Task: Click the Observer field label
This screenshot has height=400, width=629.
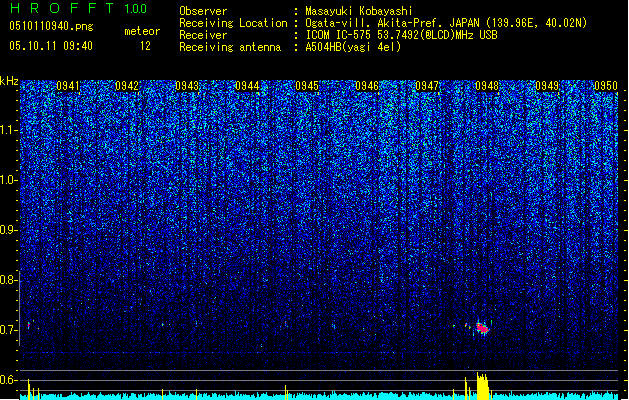Action: (x=203, y=11)
